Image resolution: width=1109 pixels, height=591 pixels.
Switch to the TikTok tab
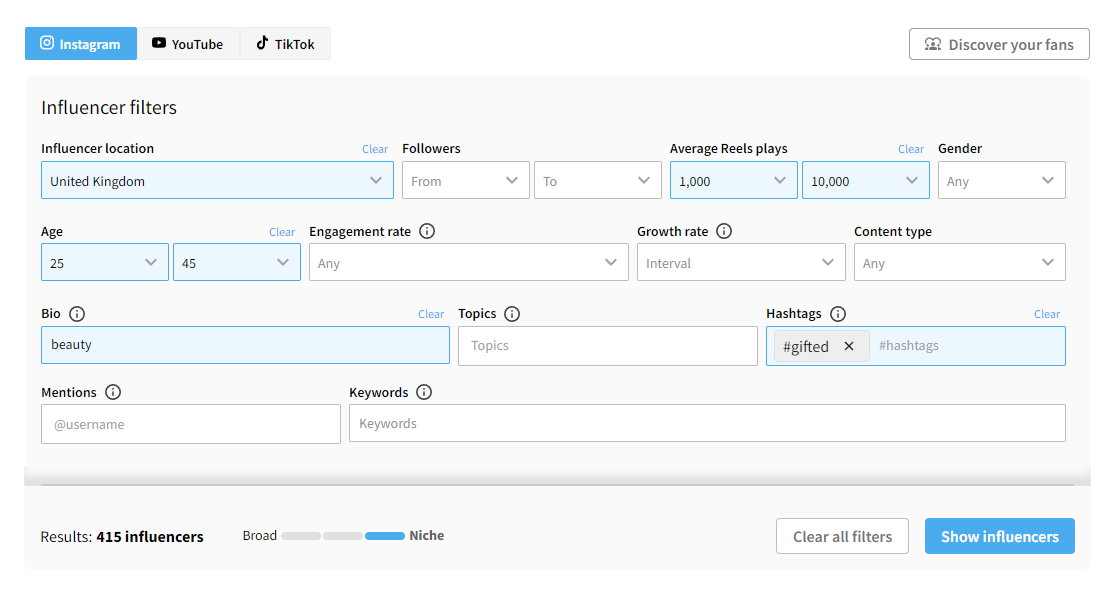[x=285, y=44]
